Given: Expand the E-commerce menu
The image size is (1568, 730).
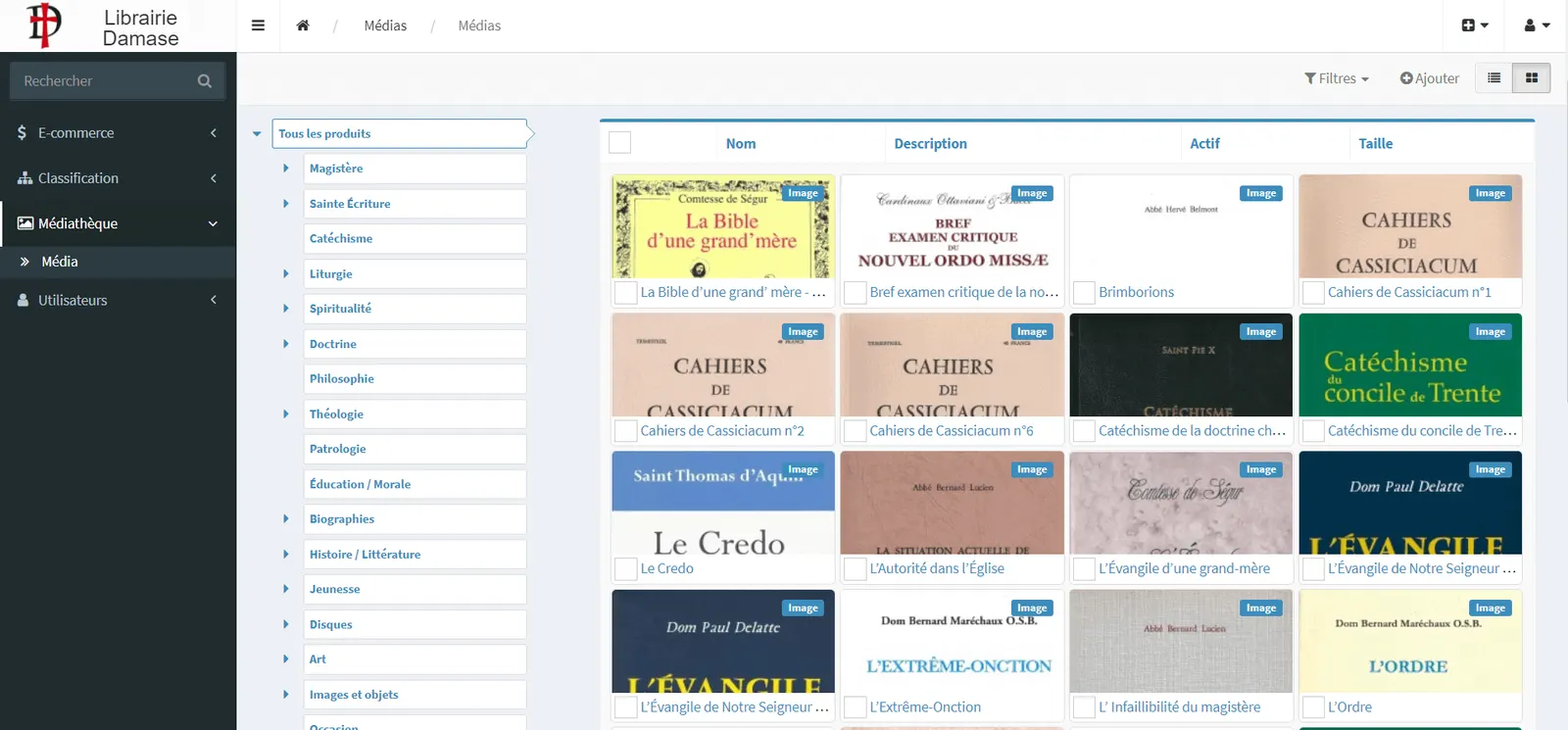Looking at the screenshot, I should [x=118, y=133].
